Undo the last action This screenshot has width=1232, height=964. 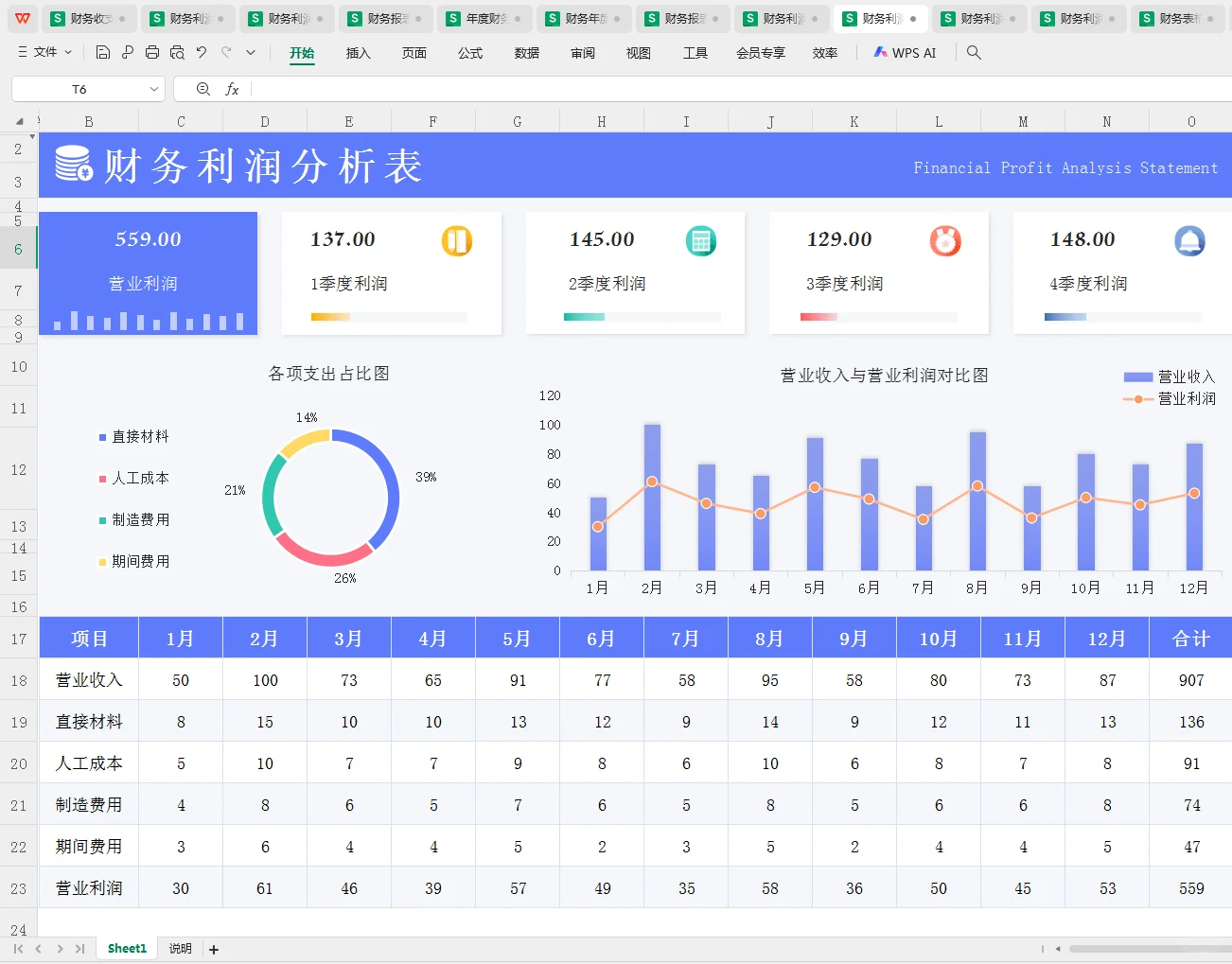pos(201,53)
